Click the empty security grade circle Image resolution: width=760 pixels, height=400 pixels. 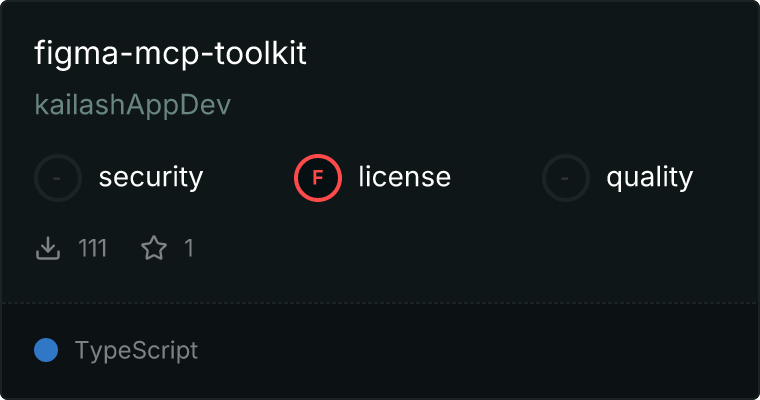[58, 178]
